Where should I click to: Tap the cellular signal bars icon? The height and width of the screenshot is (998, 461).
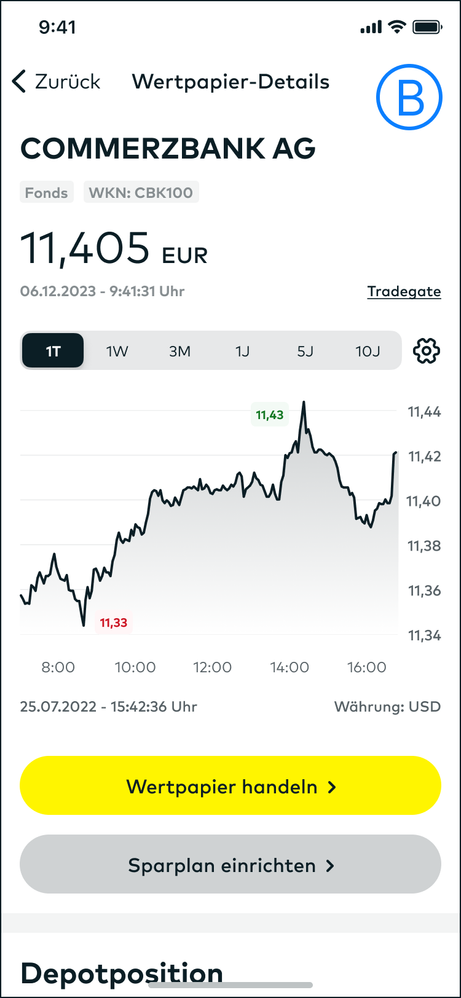click(x=371, y=27)
